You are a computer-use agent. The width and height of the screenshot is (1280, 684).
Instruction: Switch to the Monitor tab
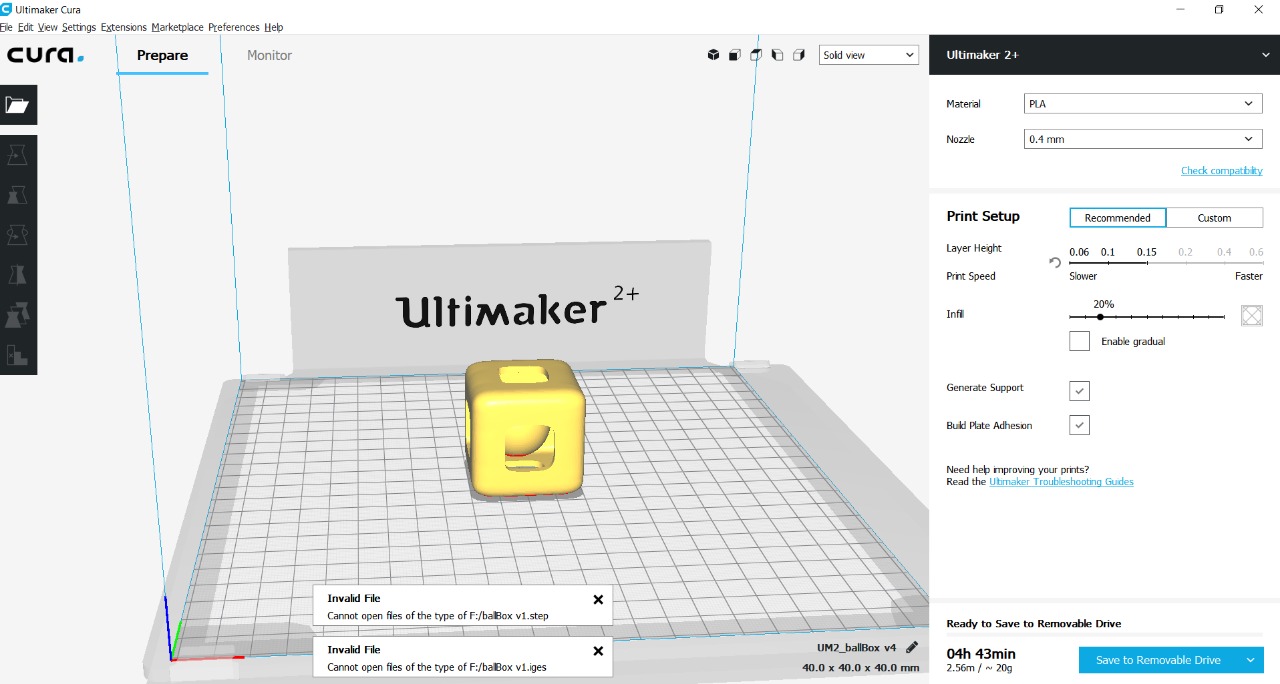[270, 55]
